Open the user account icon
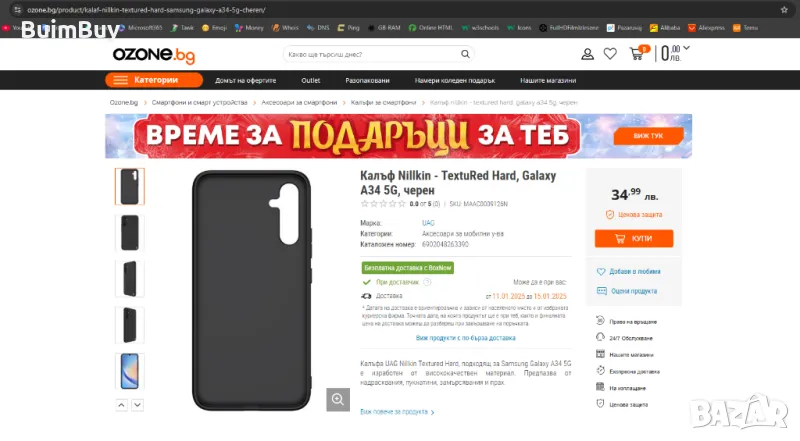 (x=587, y=54)
